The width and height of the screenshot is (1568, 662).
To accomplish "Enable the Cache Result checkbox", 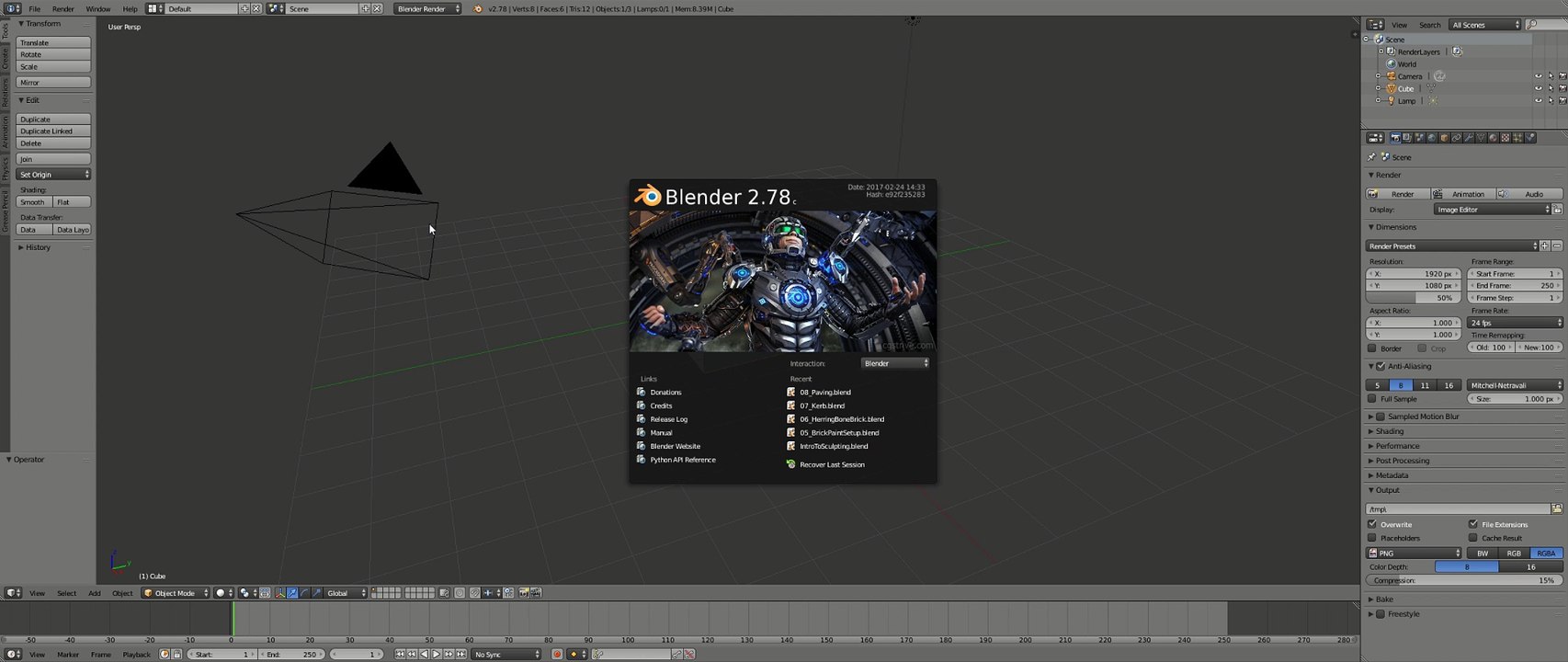I will coord(1473,538).
